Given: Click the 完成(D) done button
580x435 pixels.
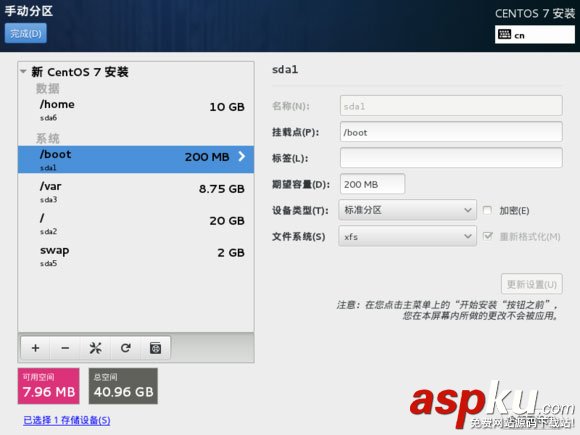Looking at the screenshot, I should click(26, 33).
